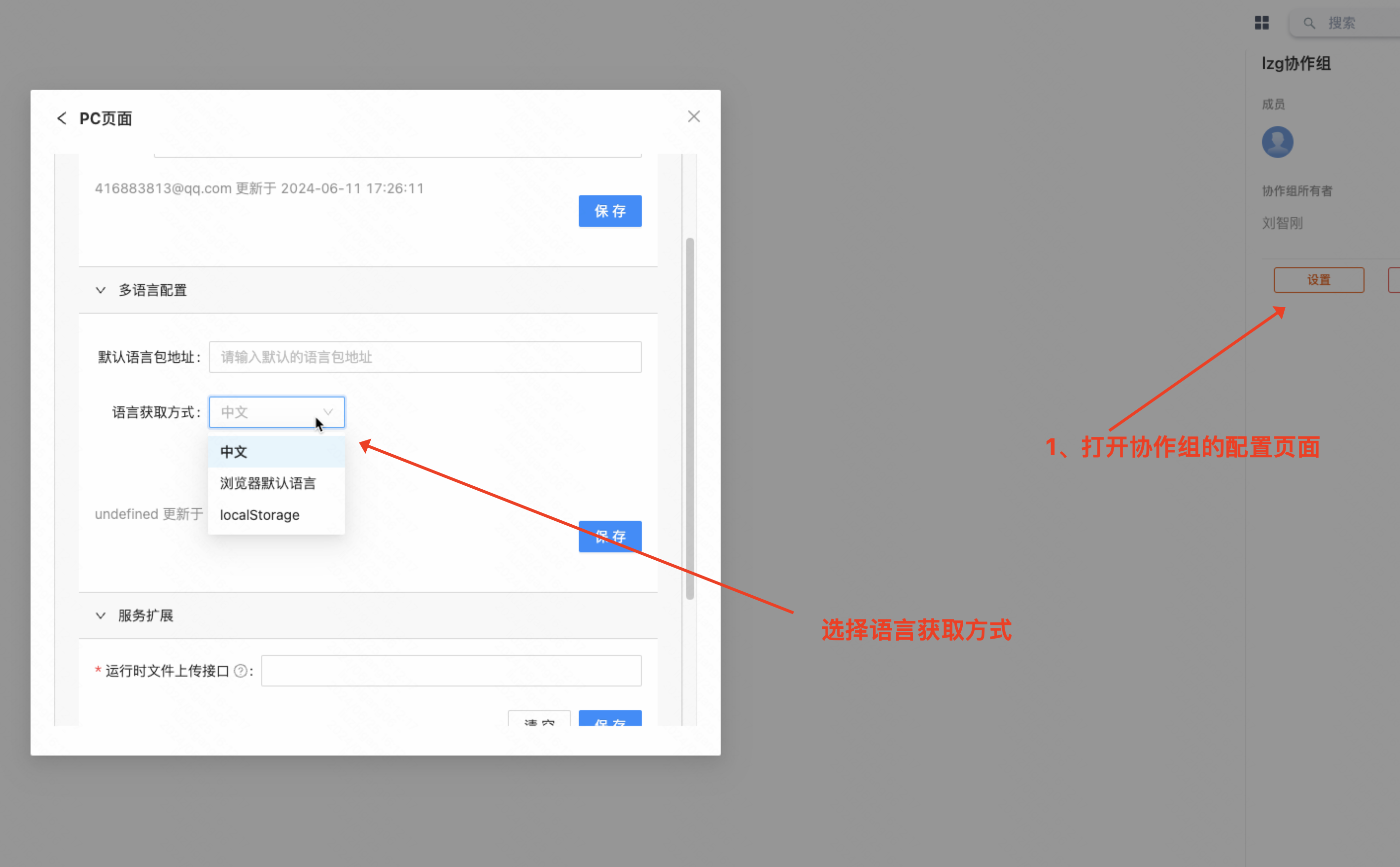Click the lzg协作组 title
Image resolution: width=1400 pixels, height=867 pixels.
1295,63
